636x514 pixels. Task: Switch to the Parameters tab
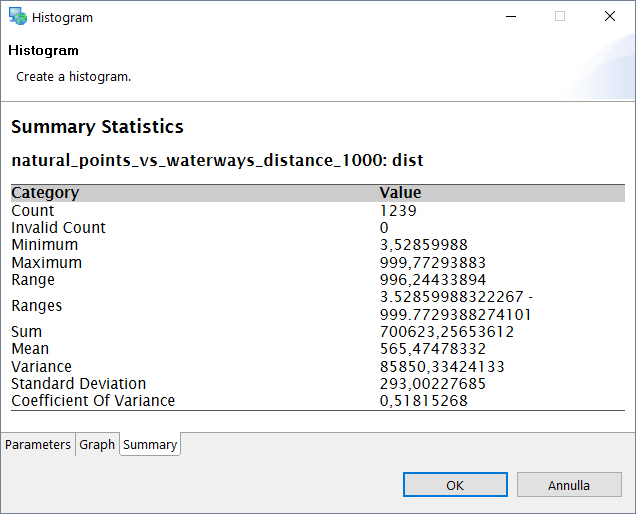pyautogui.click(x=38, y=445)
